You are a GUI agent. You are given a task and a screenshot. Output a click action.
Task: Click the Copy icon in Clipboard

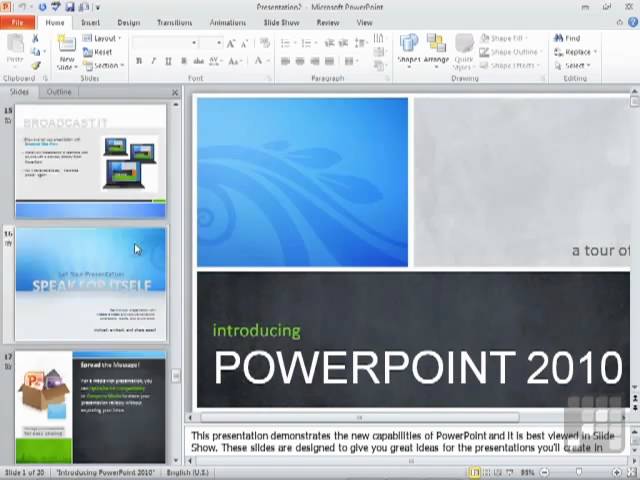(36, 52)
